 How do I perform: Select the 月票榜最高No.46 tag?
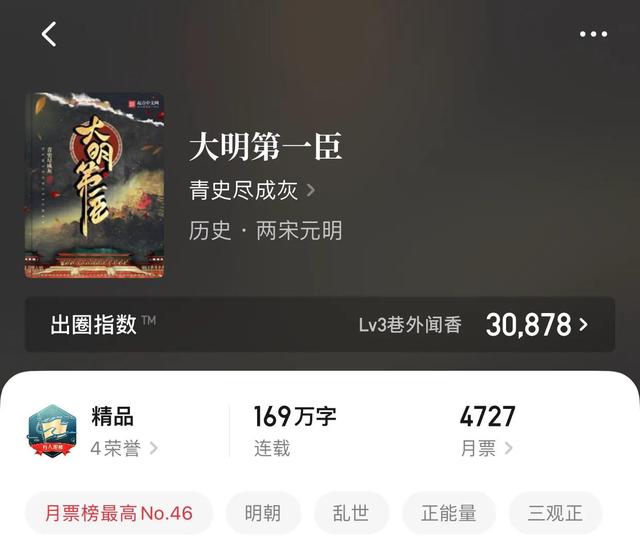tap(119, 513)
